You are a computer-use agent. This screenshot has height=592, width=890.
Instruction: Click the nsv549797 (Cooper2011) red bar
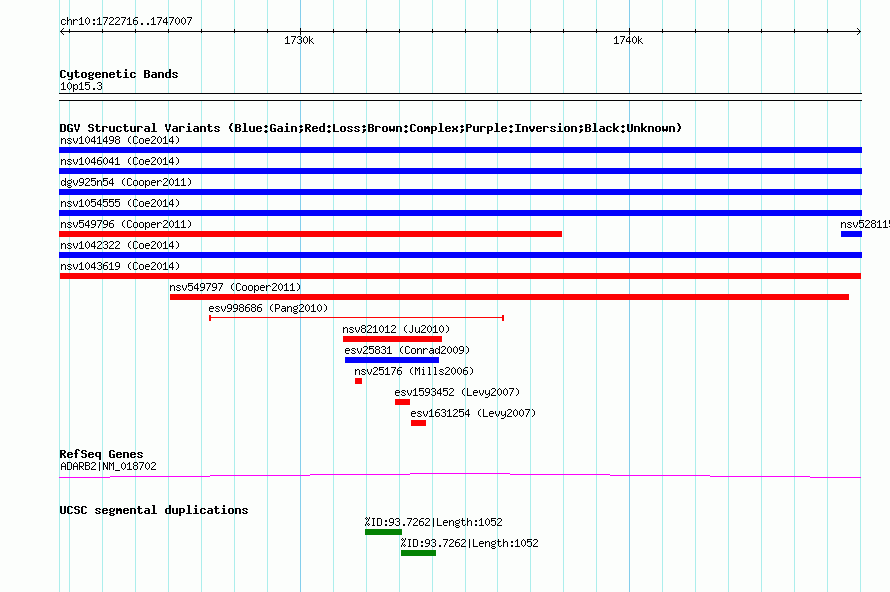point(509,297)
